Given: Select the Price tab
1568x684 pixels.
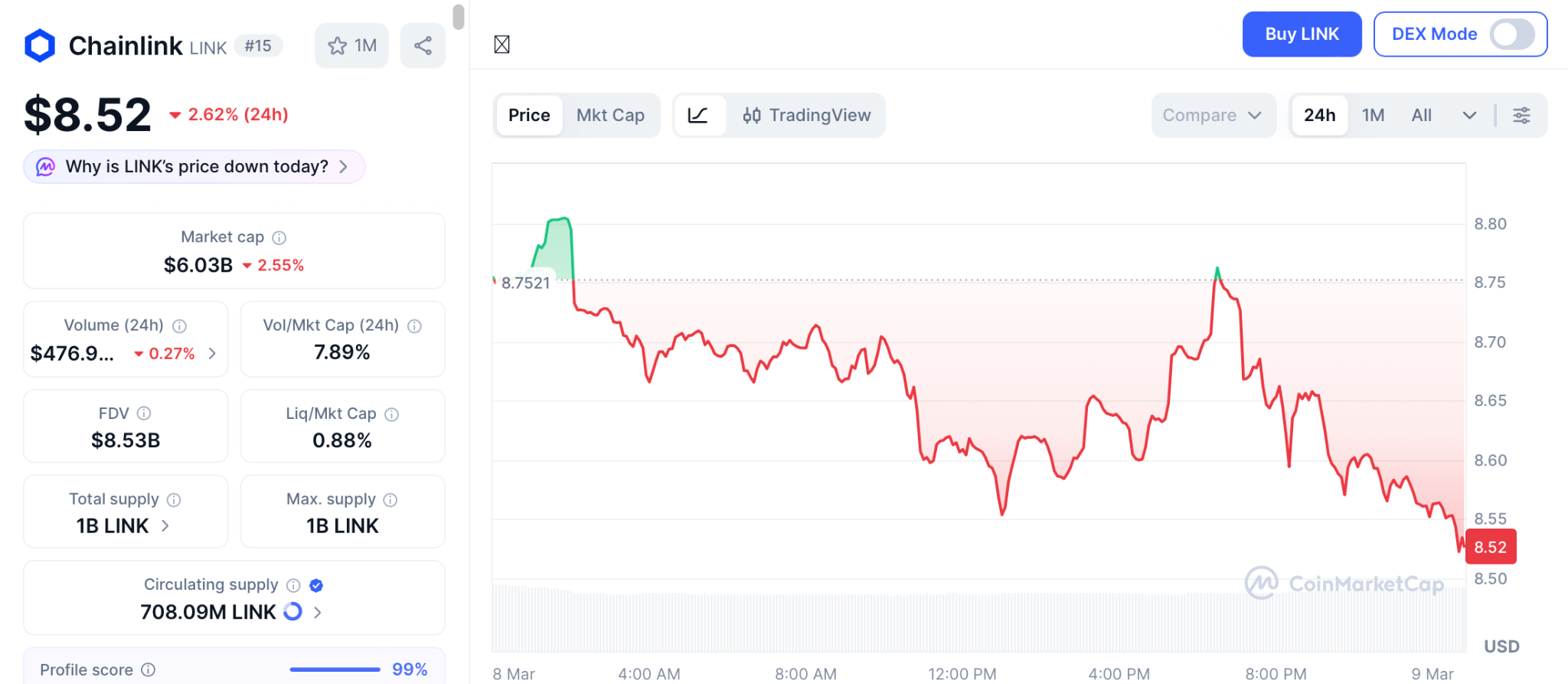Looking at the screenshot, I should [x=529, y=116].
